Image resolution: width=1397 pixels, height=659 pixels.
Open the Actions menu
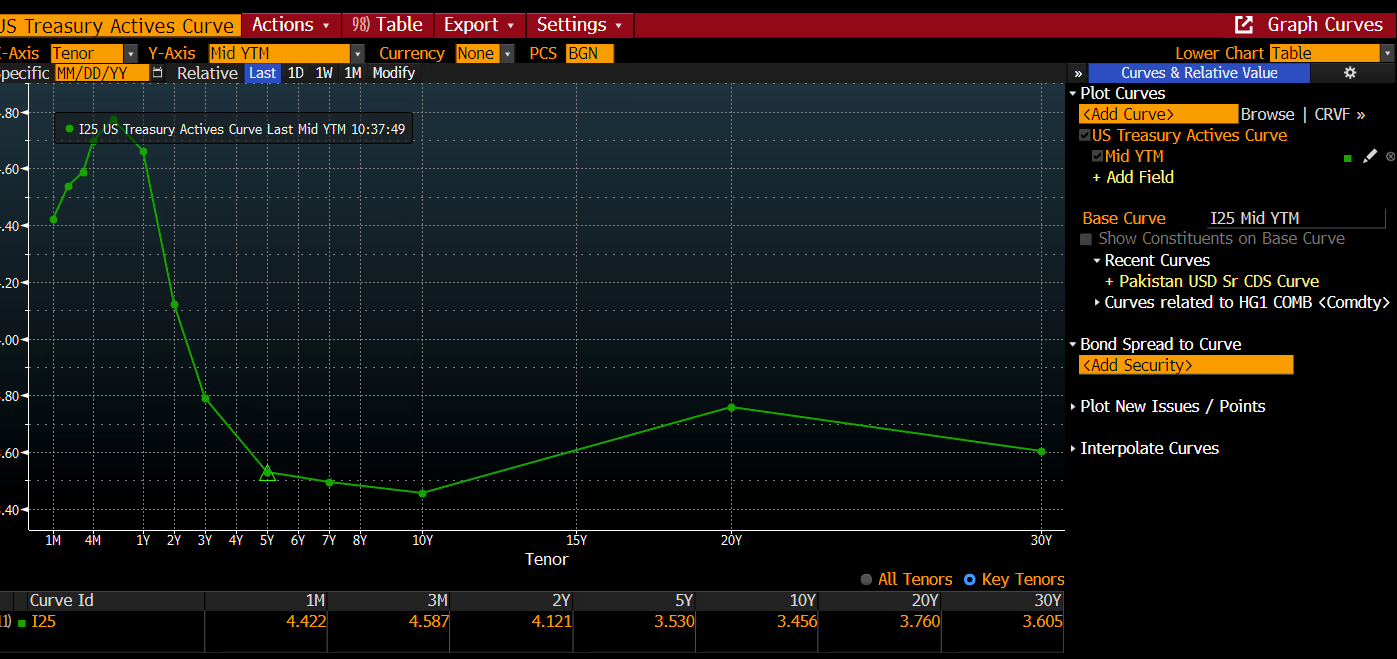tap(289, 25)
